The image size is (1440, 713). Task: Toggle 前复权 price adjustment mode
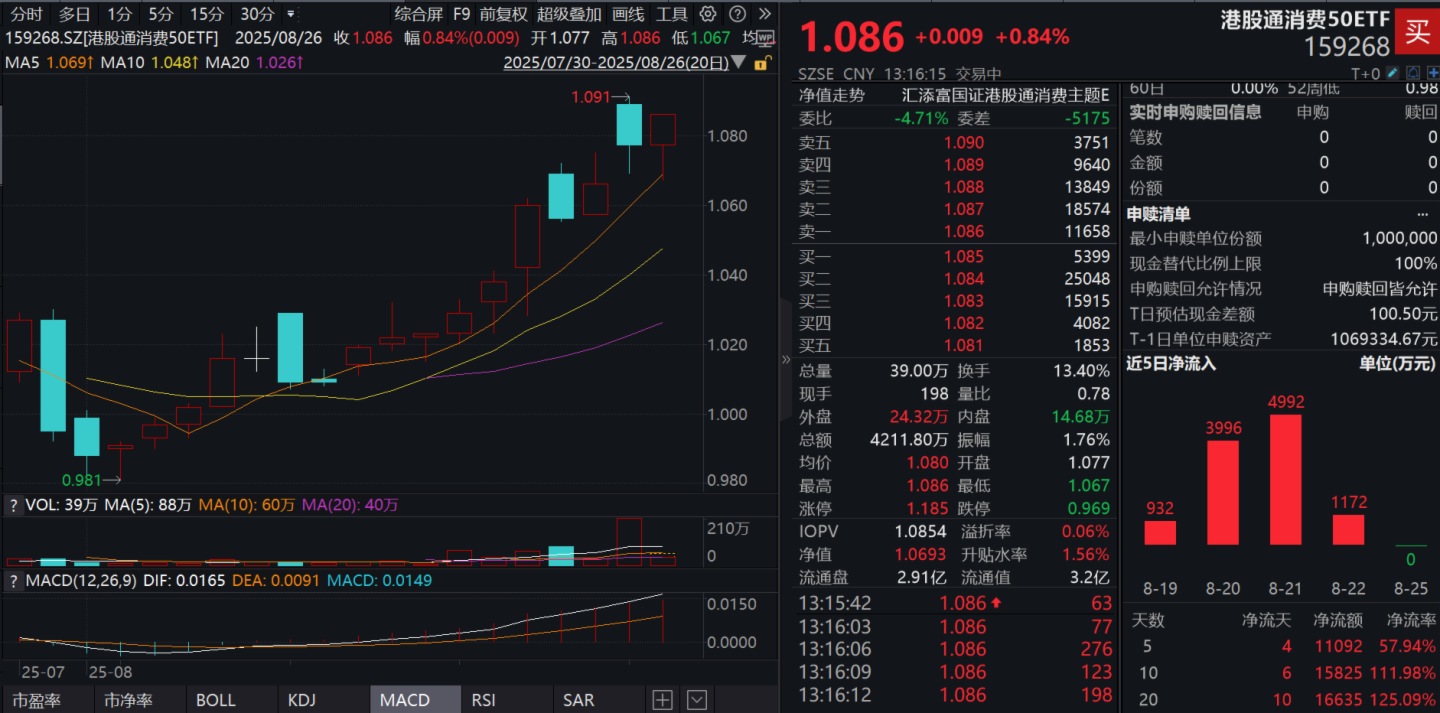pyautogui.click(x=503, y=14)
